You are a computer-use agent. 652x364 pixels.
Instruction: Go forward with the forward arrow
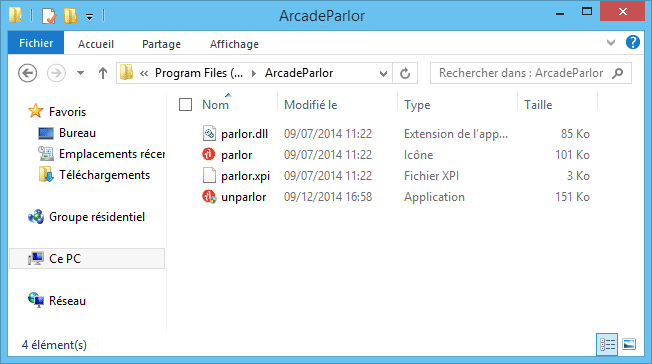pyautogui.click(x=56, y=73)
